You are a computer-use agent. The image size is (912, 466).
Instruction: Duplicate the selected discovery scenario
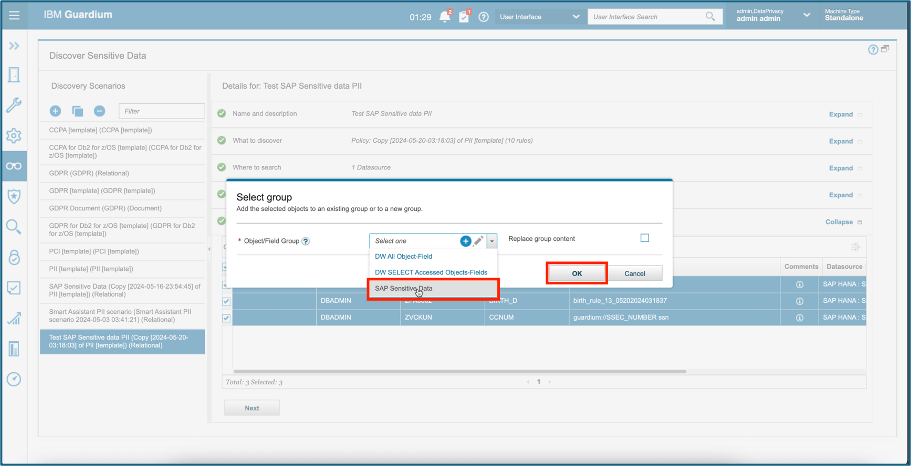point(77,111)
